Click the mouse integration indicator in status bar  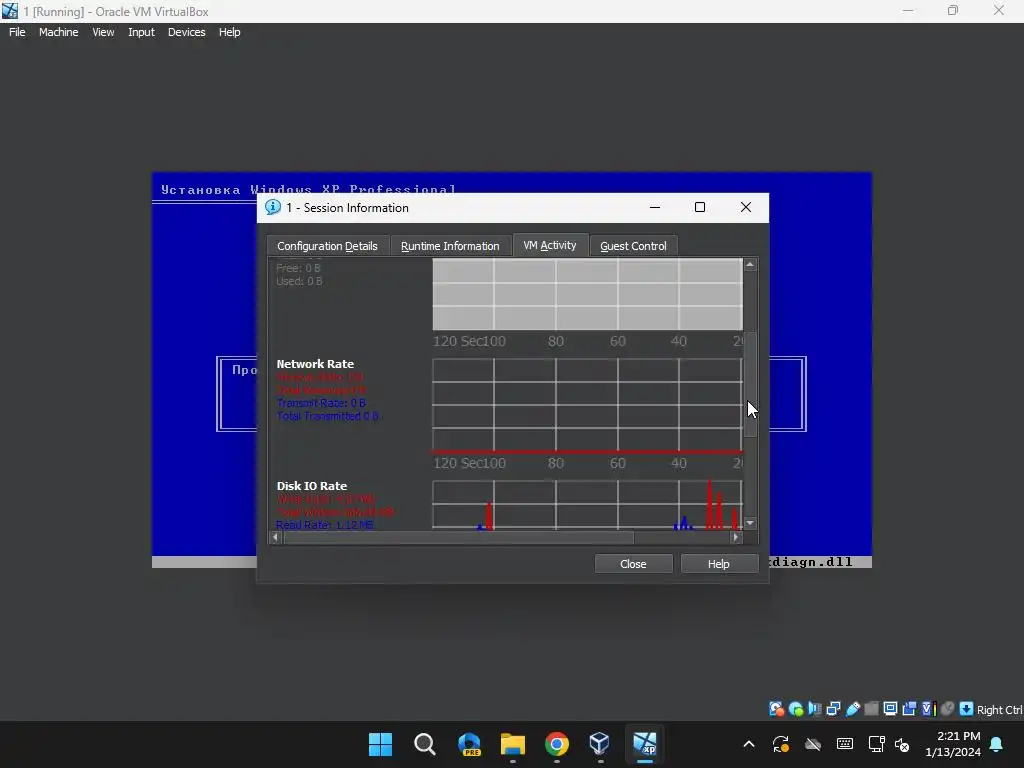click(x=948, y=709)
